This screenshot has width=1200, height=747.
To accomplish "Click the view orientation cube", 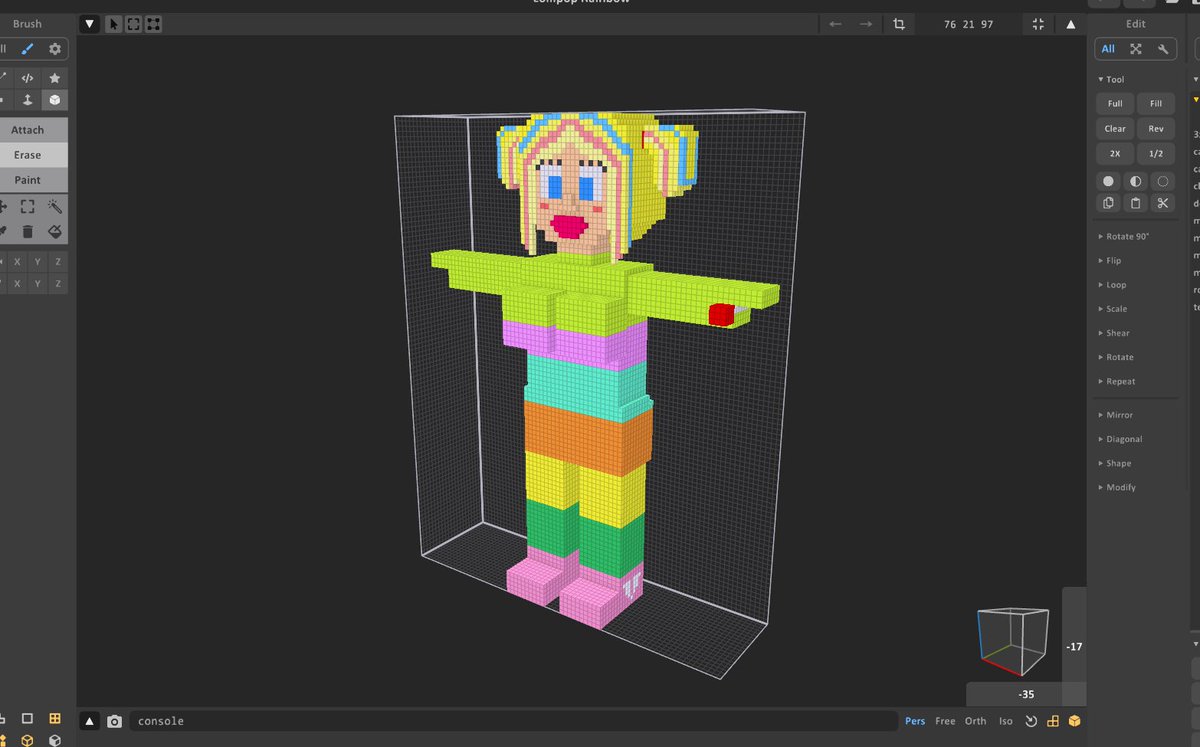I will (1012, 640).
